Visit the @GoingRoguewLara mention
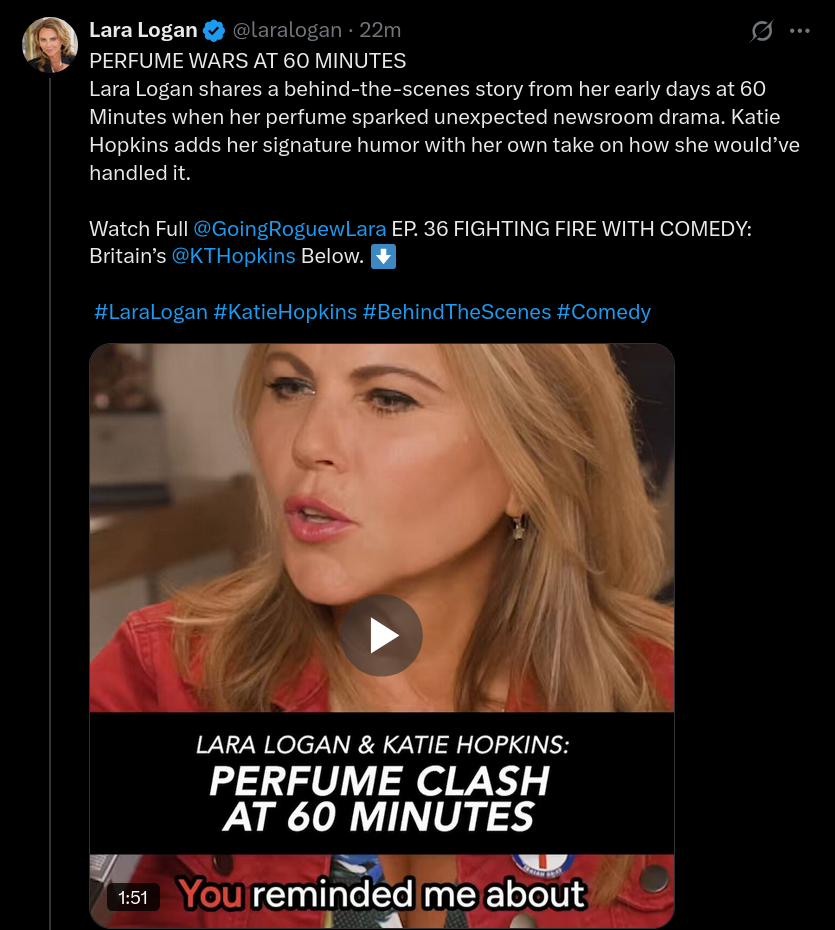The image size is (835, 930). 289,228
